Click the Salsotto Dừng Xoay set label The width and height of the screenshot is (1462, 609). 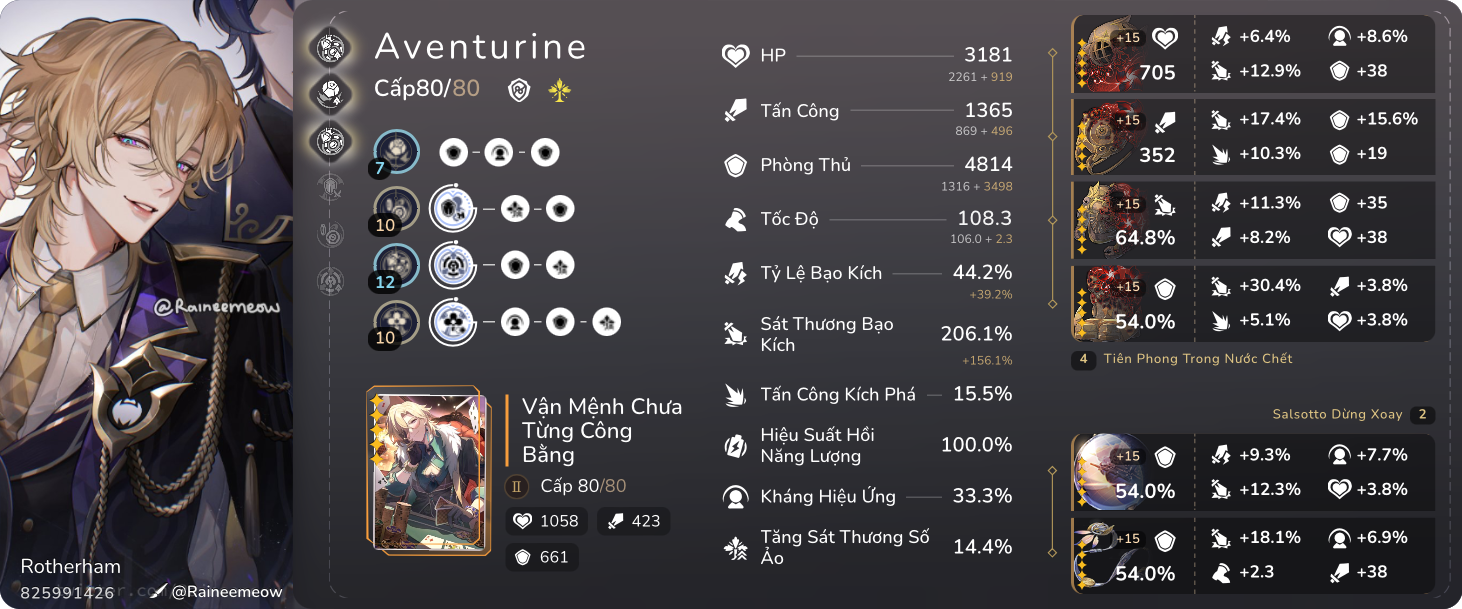[x=1337, y=414]
